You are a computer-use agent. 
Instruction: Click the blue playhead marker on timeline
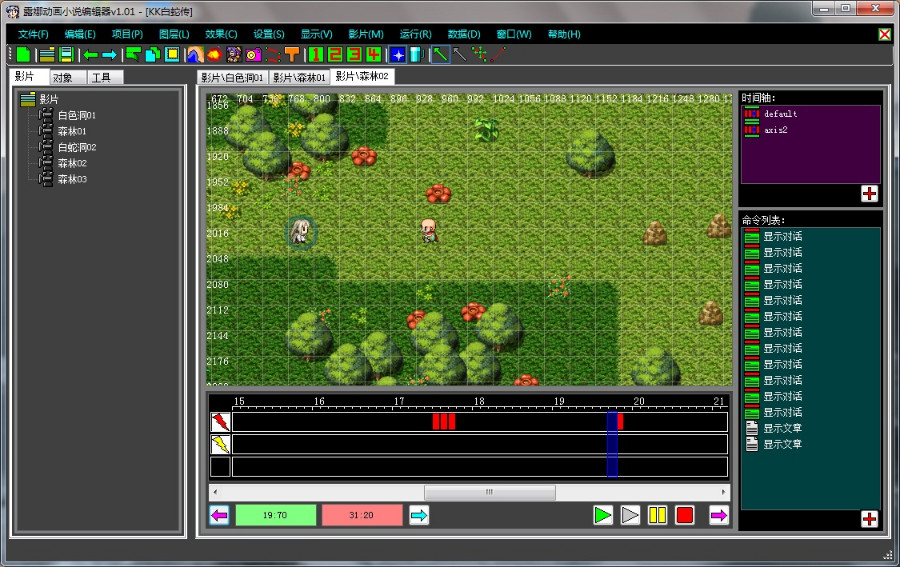[x=612, y=444]
